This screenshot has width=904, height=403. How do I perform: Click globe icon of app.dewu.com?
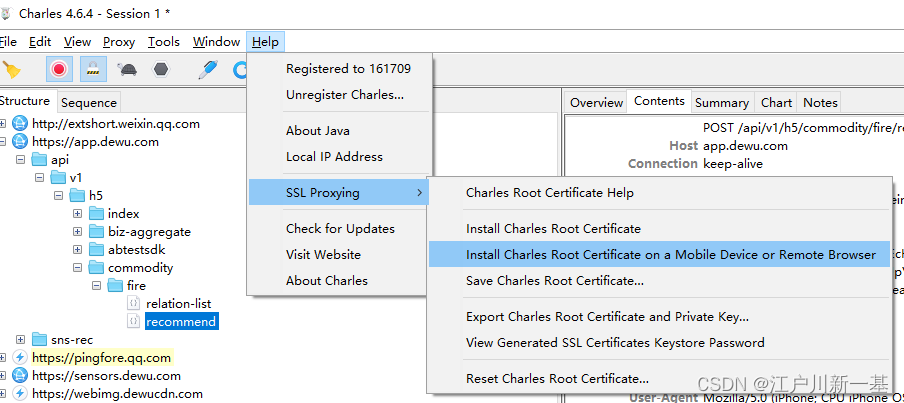coord(20,141)
